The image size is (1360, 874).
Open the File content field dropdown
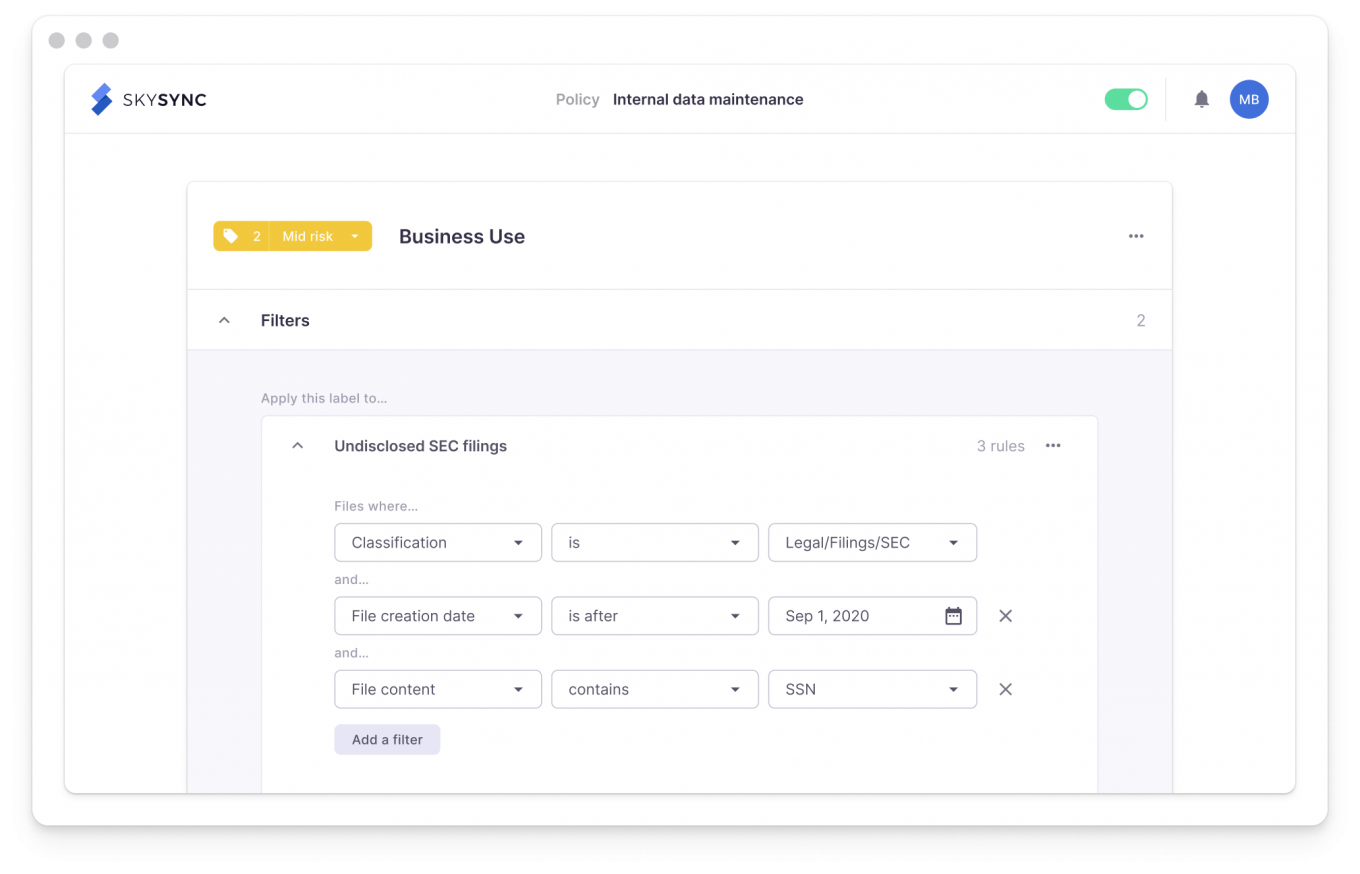[x=438, y=689]
